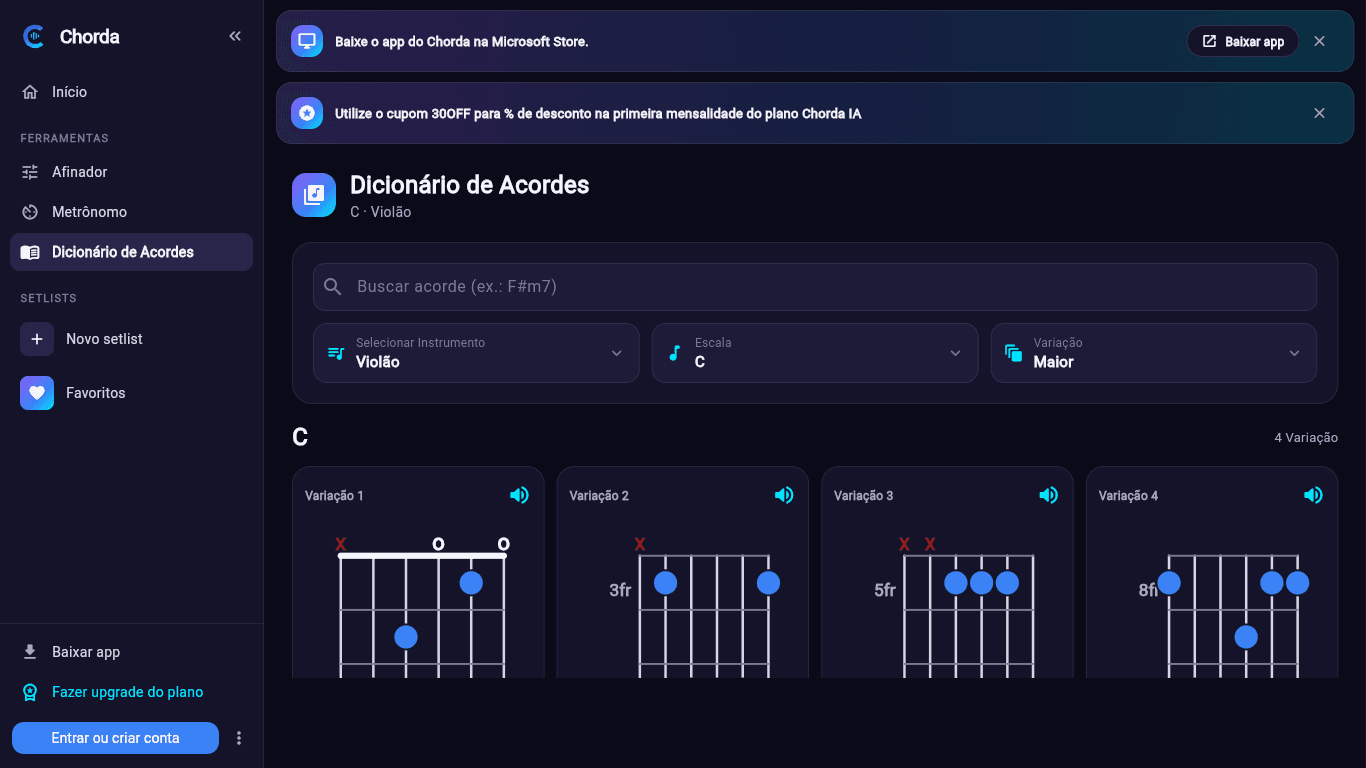Click the "5fr" fret label
The width and height of the screenshot is (1366, 768).
(885, 590)
